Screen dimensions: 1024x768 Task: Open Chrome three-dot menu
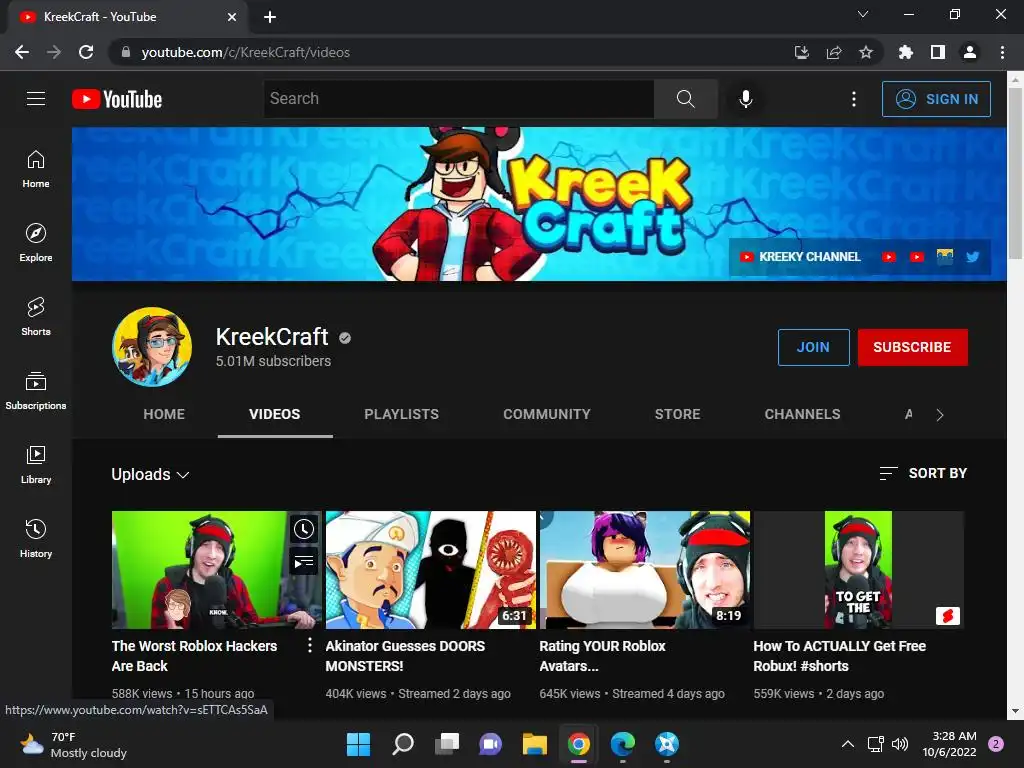click(x=1002, y=52)
